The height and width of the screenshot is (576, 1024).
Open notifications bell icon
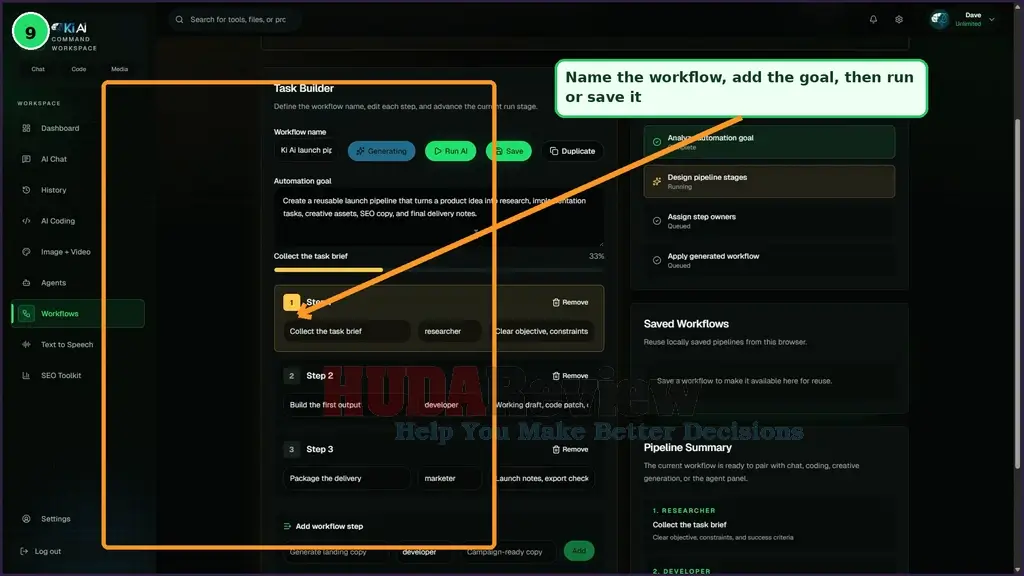pos(873,20)
